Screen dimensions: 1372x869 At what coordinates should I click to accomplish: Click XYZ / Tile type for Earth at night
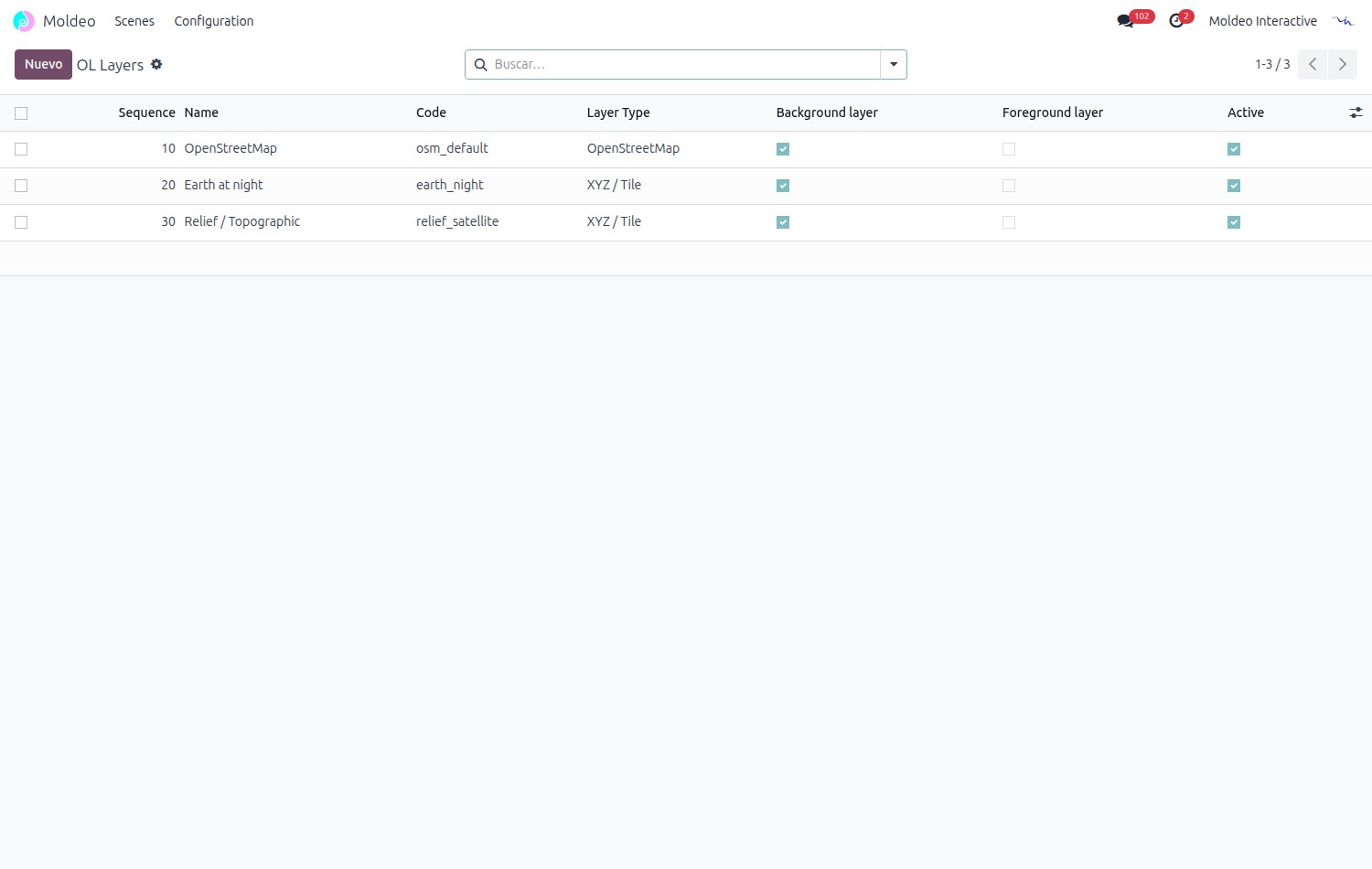[x=614, y=185]
